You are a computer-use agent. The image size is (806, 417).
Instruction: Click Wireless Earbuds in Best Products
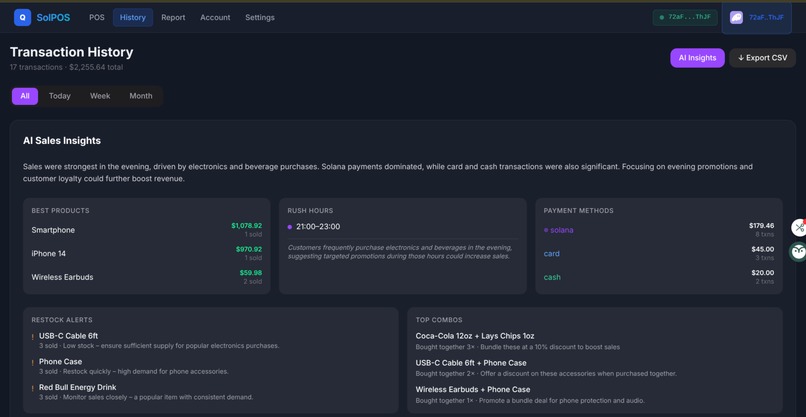pyautogui.click(x=62, y=277)
